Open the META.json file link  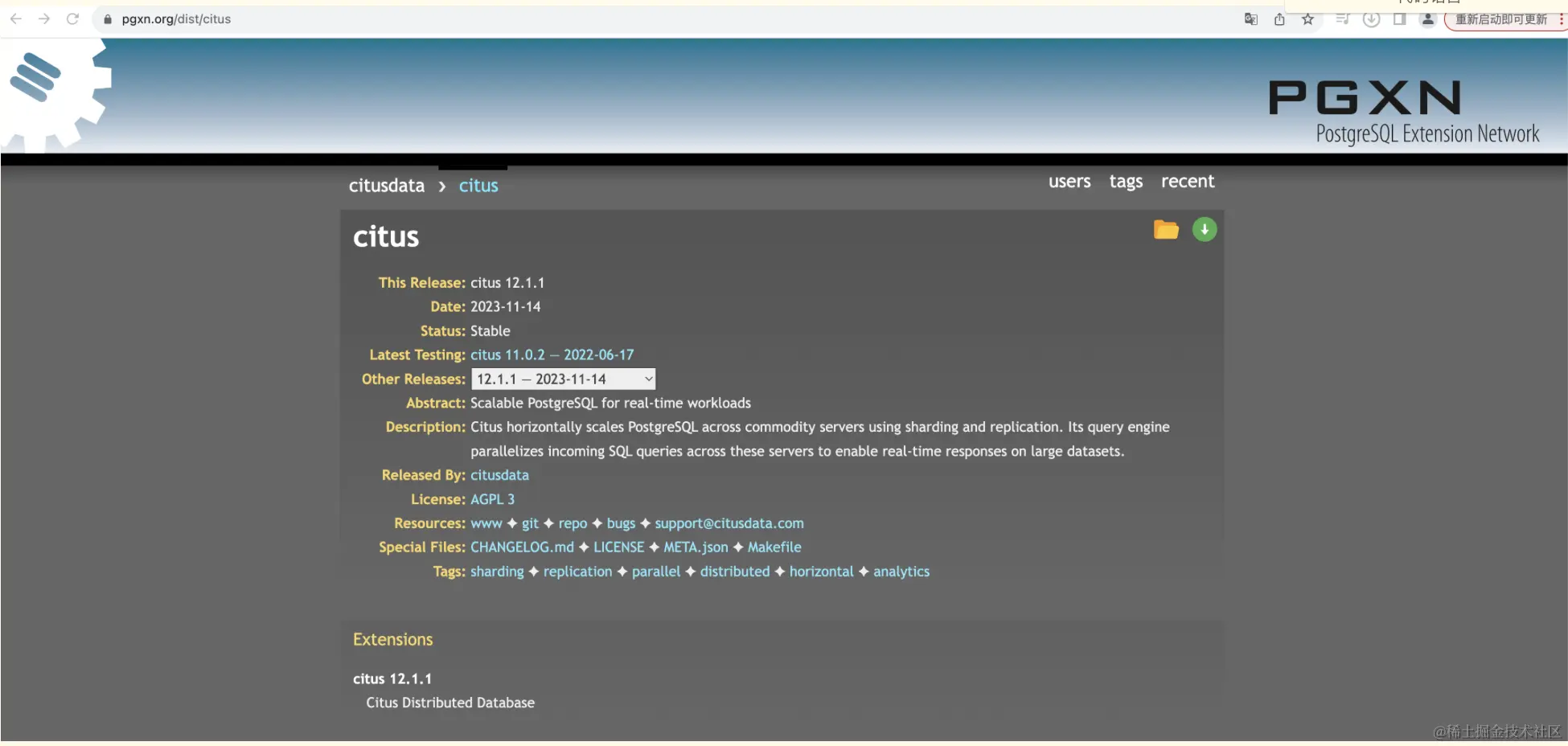click(x=696, y=547)
